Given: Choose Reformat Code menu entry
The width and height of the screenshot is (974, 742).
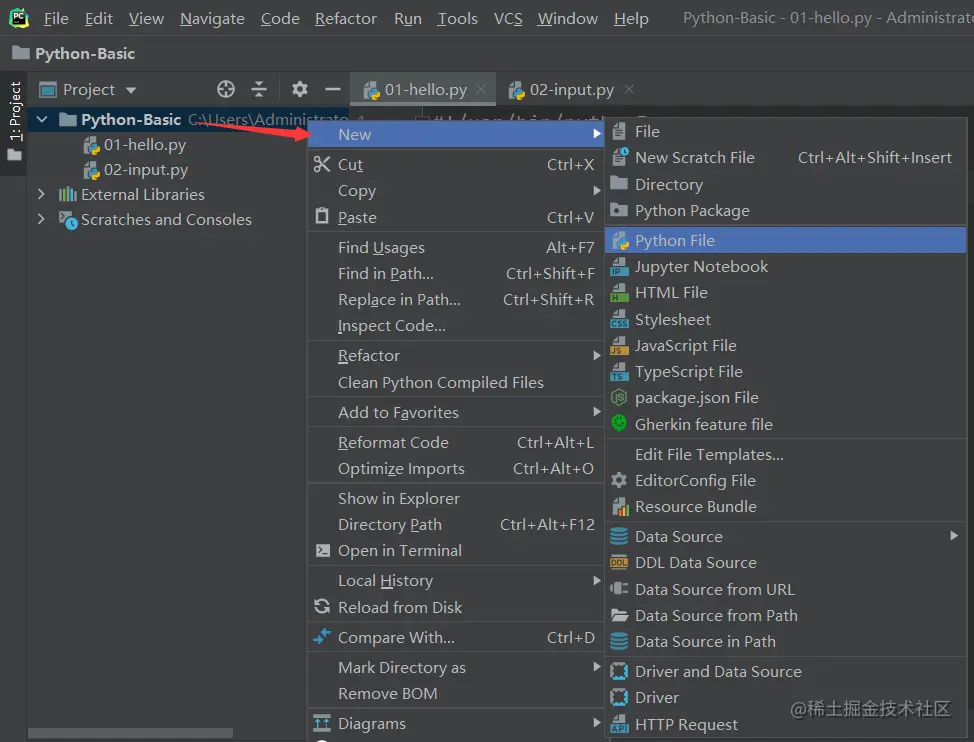Looking at the screenshot, I should (455, 442).
